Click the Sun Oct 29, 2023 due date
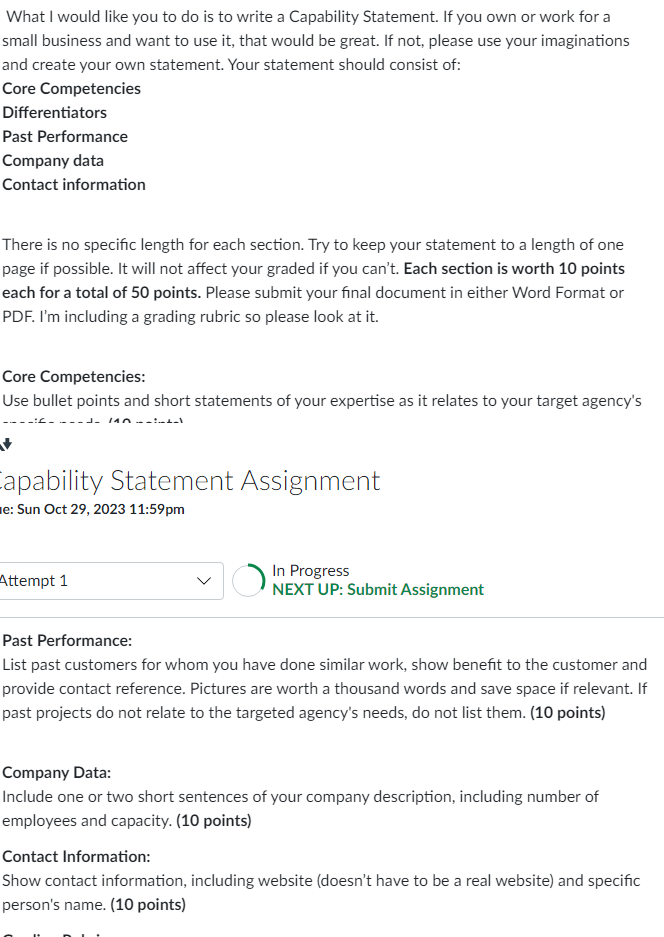The image size is (664, 937). (x=100, y=509)
